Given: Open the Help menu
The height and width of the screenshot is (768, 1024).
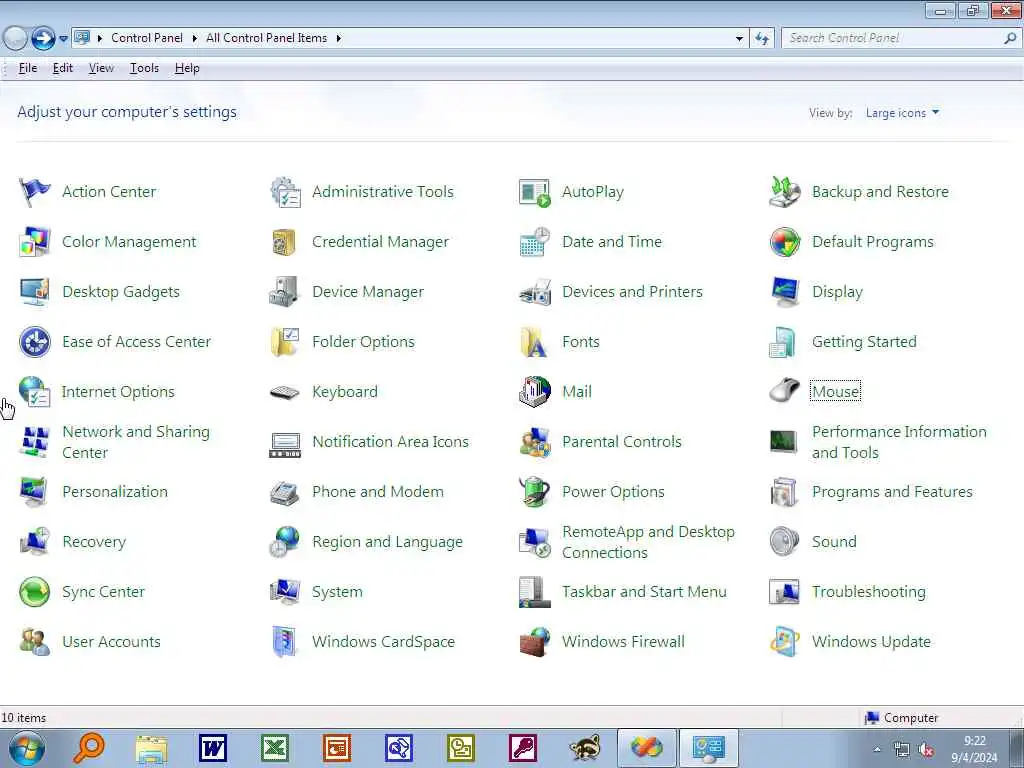Looking at the screenshot, I should (x=187, y=68).
